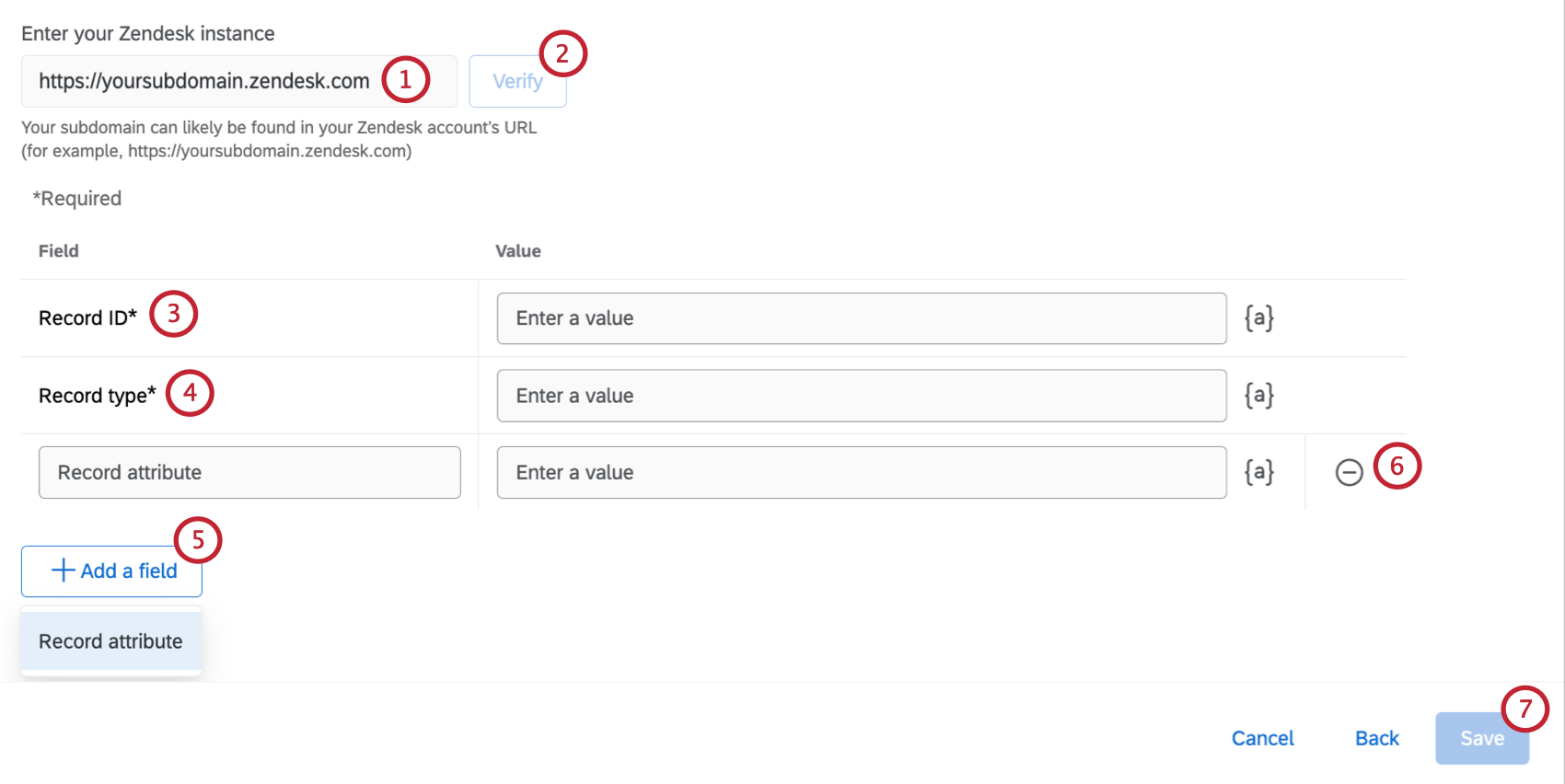Focus the Record ID value input
Screen dimensions: 1565x784
pyautogui.click(x=861, y=318)
